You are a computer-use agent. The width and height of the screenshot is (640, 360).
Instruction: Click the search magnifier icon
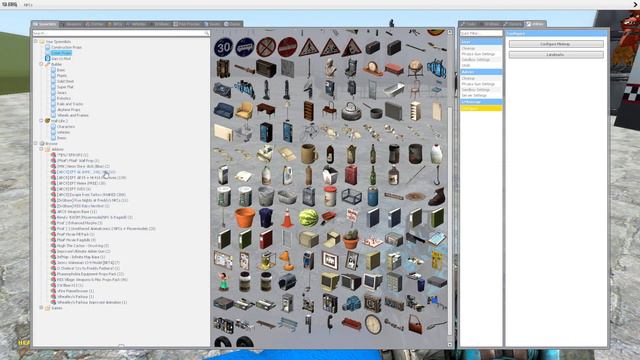click(x=207, y=33)
